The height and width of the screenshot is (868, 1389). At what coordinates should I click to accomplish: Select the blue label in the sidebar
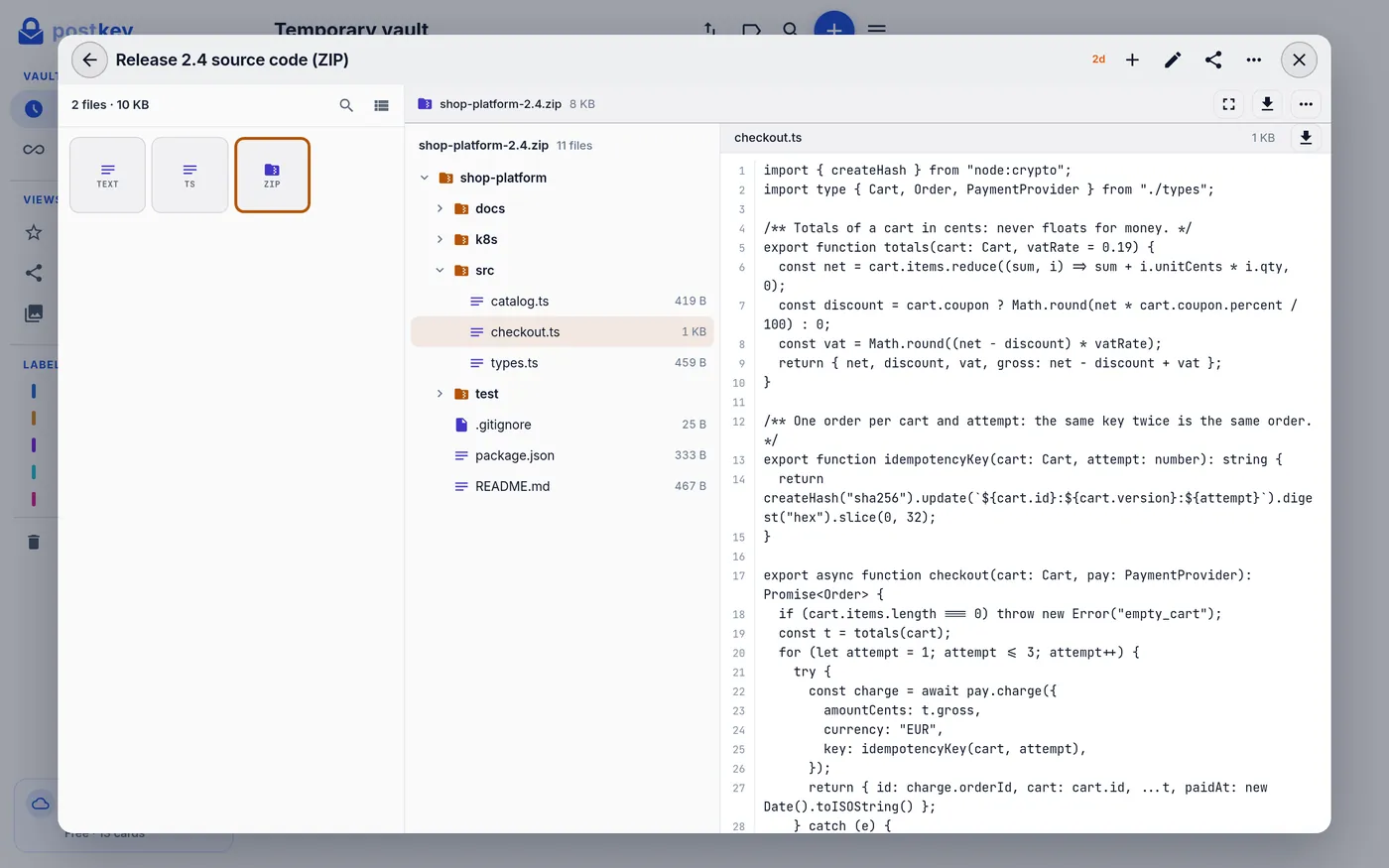pos(34,391)
